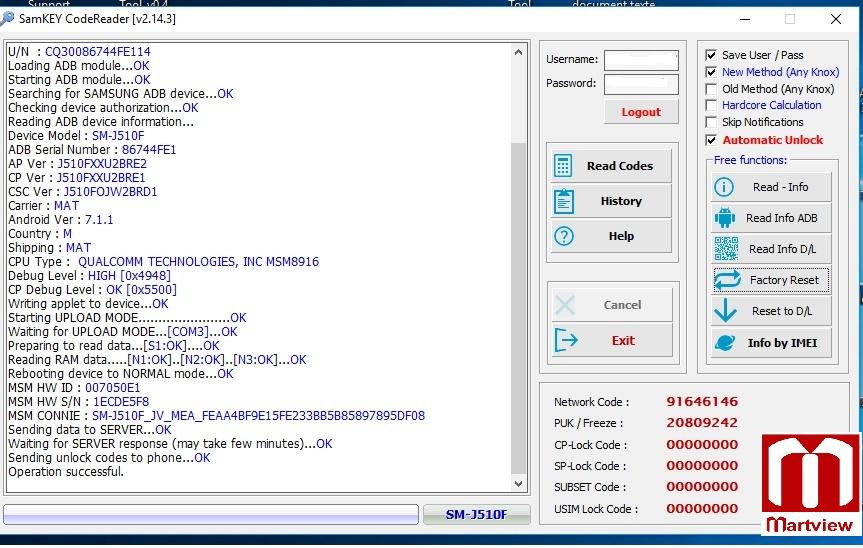Image resolution: width=863 pixels, height=548 pixels.
Task: Click the exit arrow icon
Action: click(566, 340)
